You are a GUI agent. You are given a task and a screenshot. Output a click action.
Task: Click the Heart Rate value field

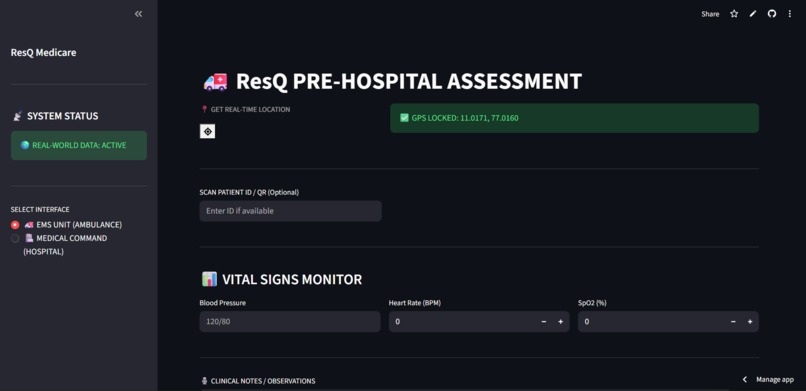point(462,322)
